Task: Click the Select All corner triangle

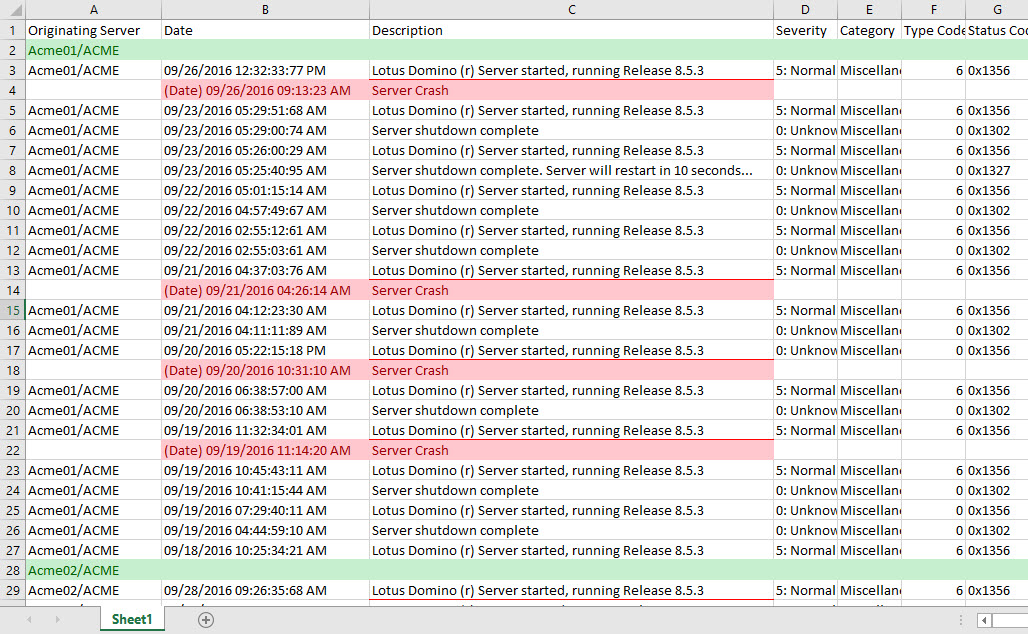Action: coord(15,10)
